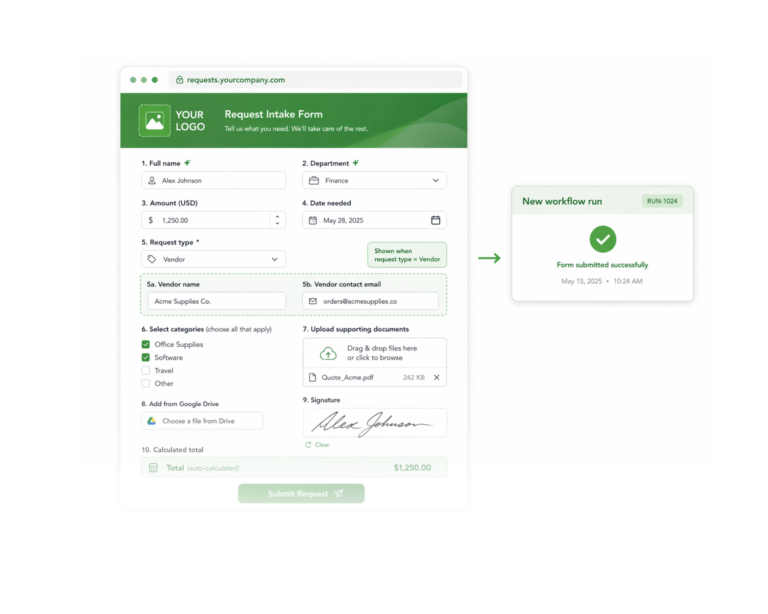Click the address bar URL requests.yourcompany.com
768x614 pixels.
pyautogui.click(x=236, y=80)
